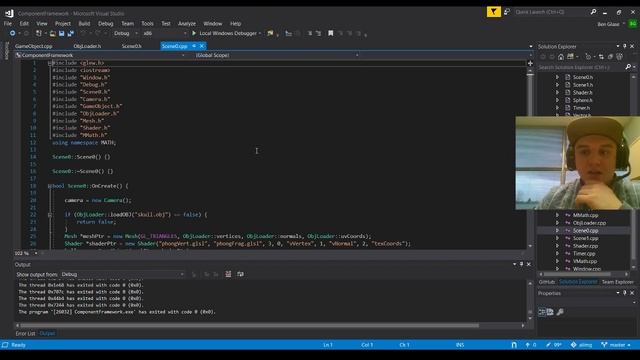
Task: Click the Solution Explorer sync with active document icon
Action: 601,57
